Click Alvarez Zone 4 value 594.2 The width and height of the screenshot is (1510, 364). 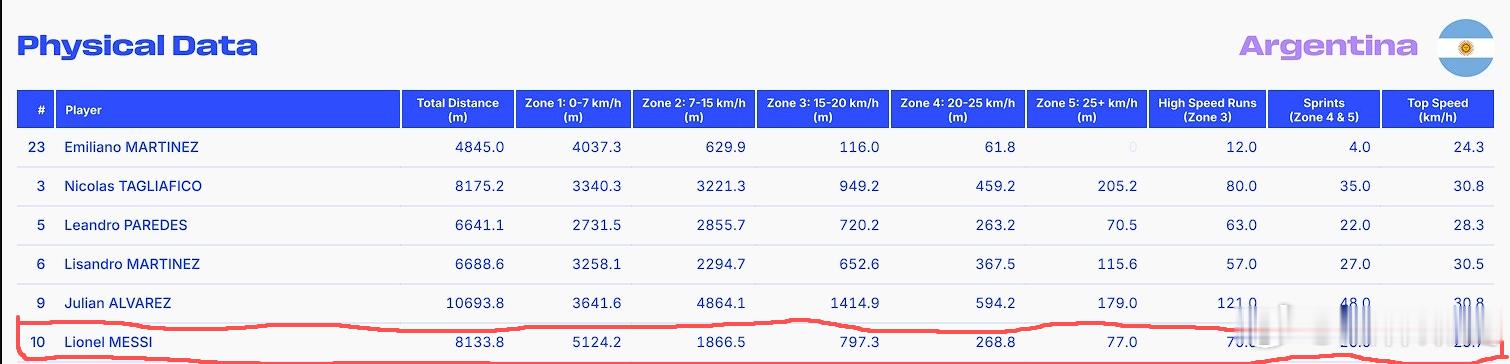pos(995,303)
